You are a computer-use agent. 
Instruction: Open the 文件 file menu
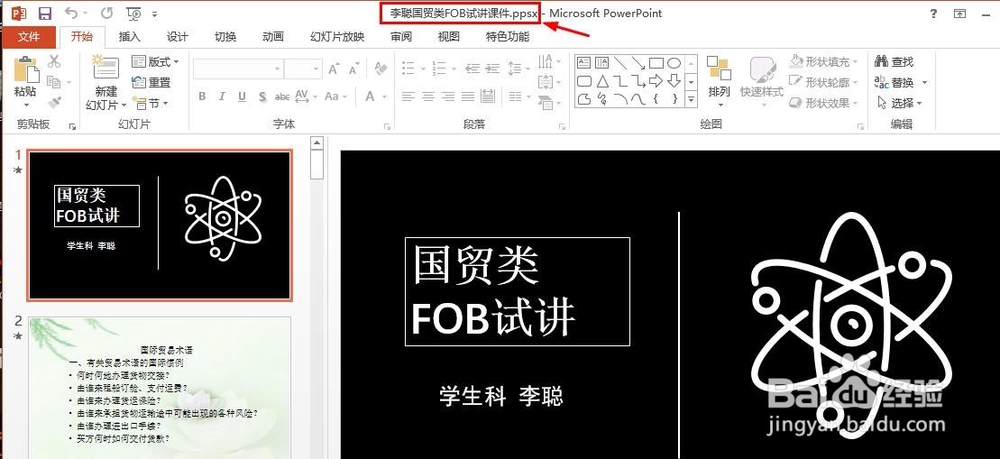click(x=29, y=37)
